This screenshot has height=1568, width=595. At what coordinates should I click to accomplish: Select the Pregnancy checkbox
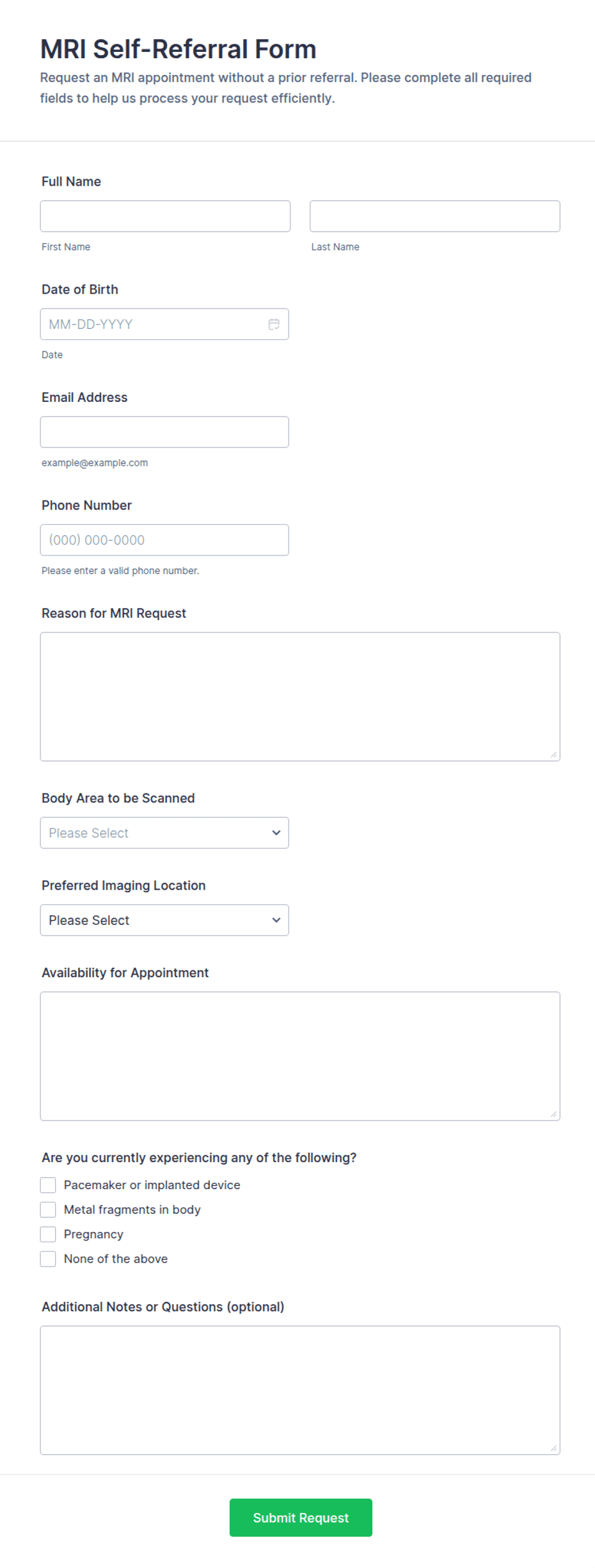(48, 1234)
